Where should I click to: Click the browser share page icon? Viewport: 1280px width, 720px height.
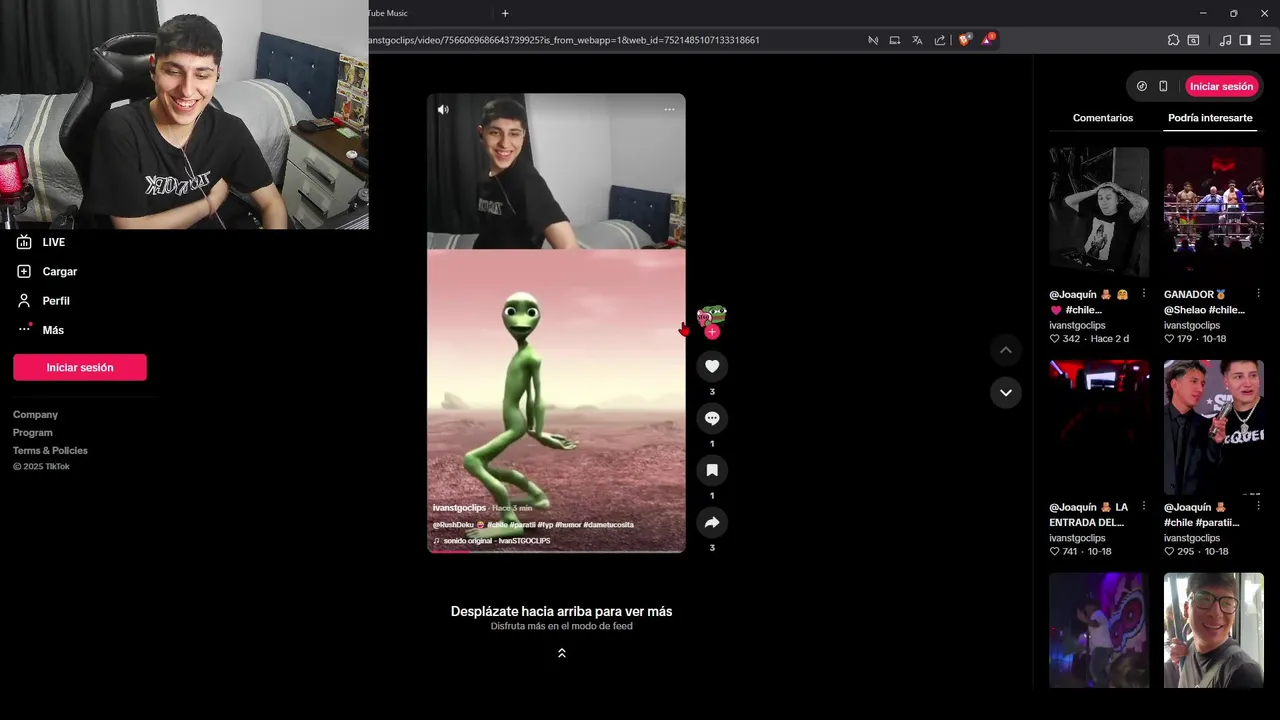pyautogui.click(x=940, y=40)
